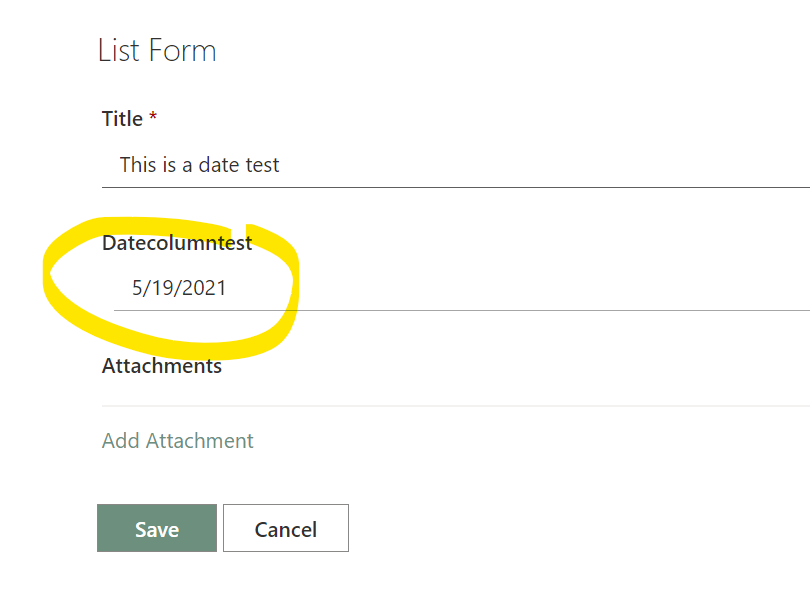Click the Title input field
This screenshot has width=810, height=612.
click(400, 165)
